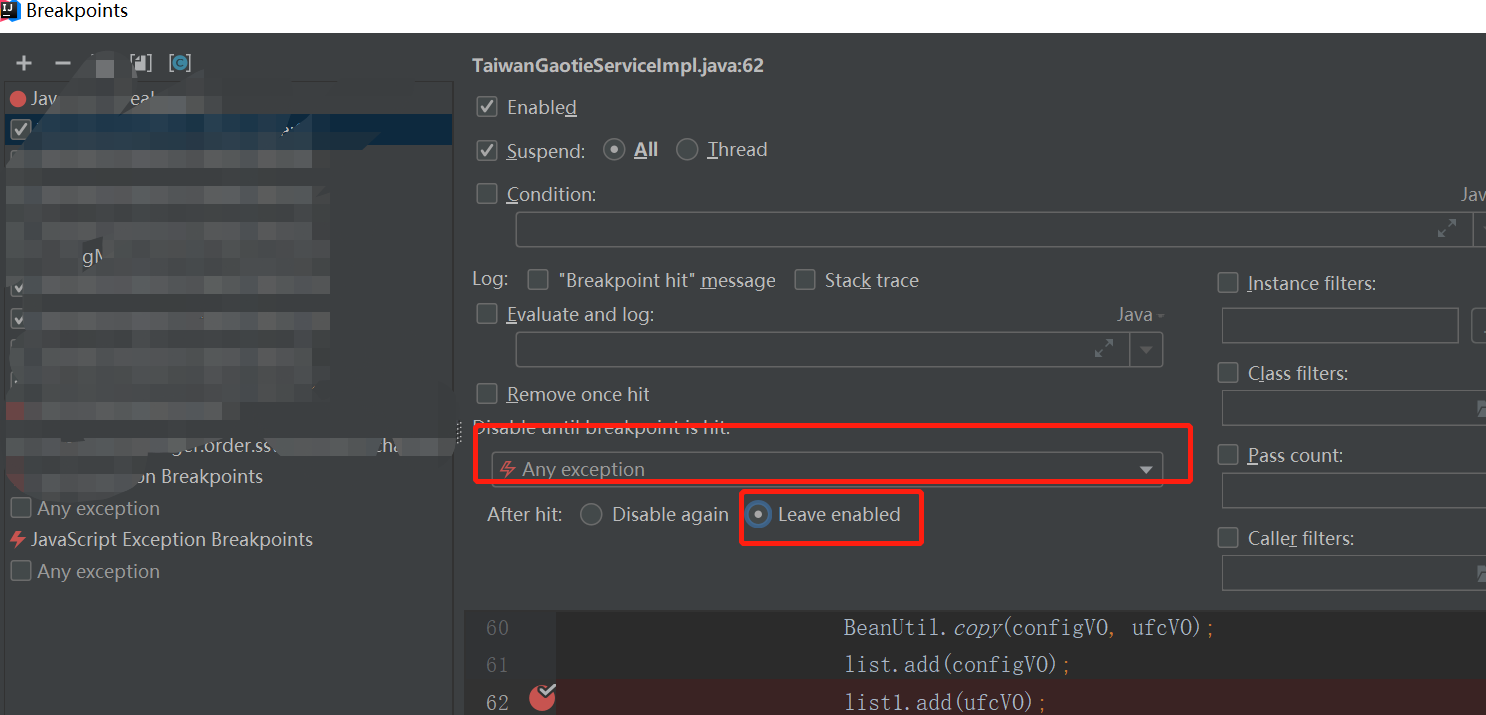This screenshot has width=1486, height=715.
Task: Toggle the Enabled checkbox
Action: [487, 107]
